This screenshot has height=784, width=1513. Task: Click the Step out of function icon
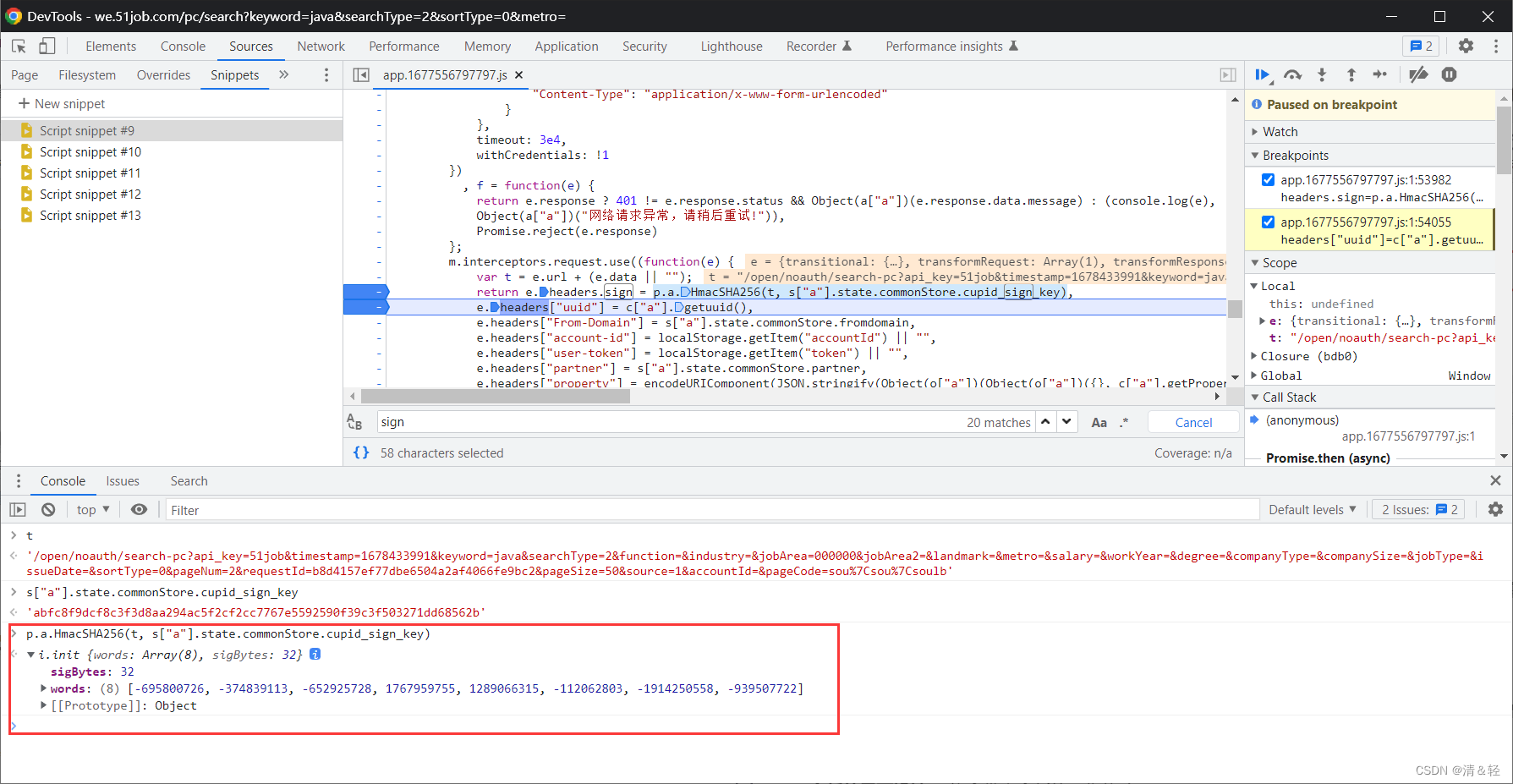click(1351, 75)
